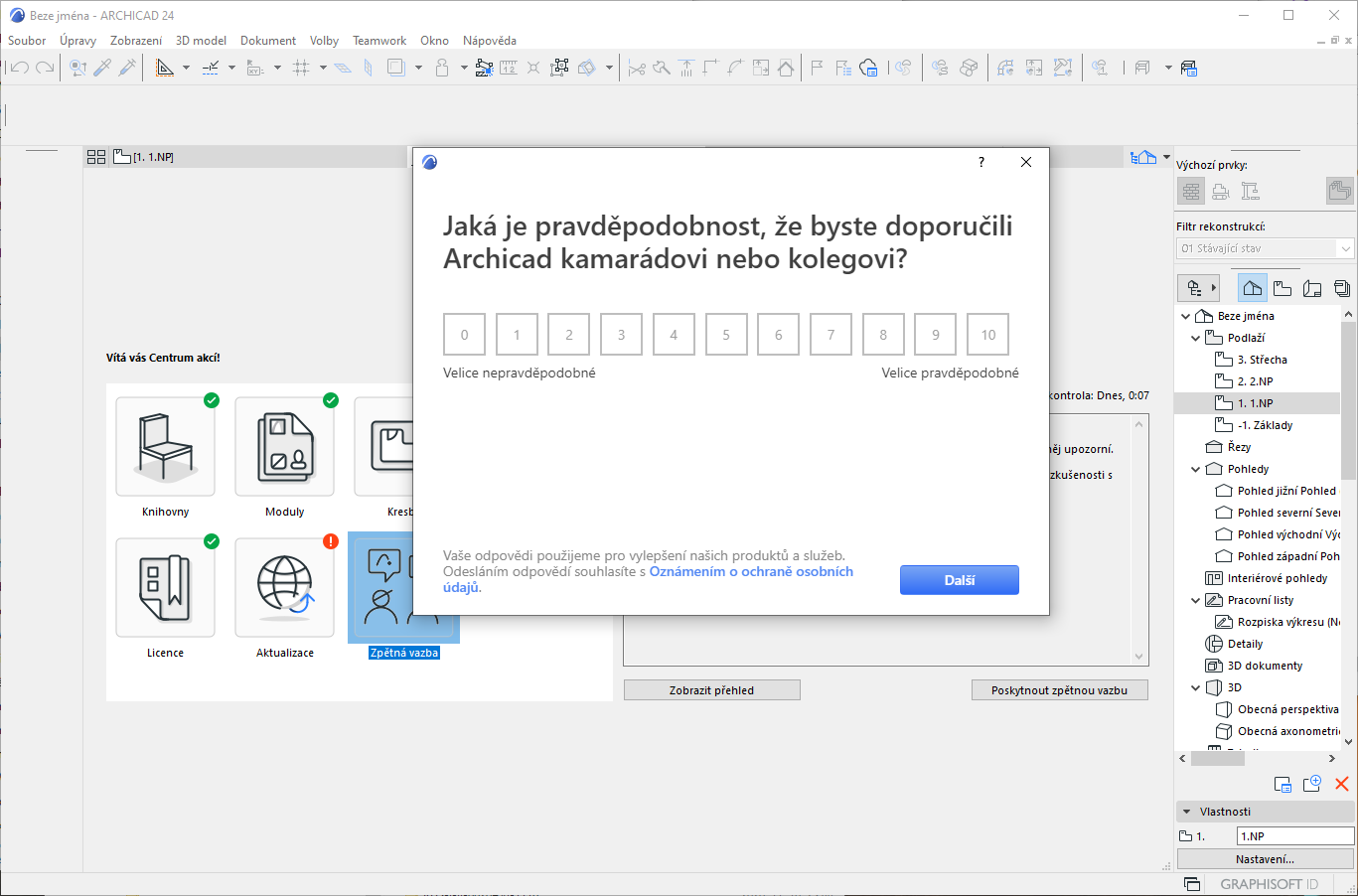Select rating 10 in the survey
This screenshot has width=1358, height=896.
tap(987, 335)
